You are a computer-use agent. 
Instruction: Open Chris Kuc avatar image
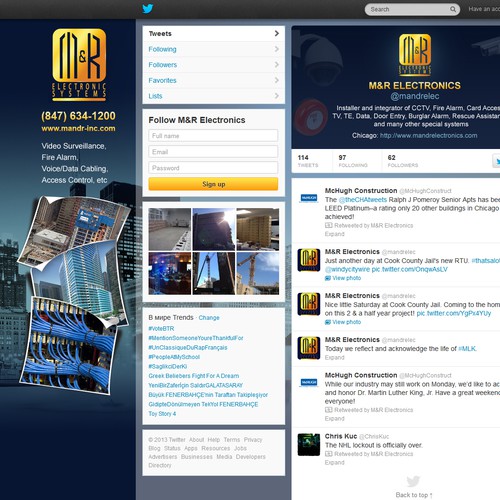pos(309,444)
